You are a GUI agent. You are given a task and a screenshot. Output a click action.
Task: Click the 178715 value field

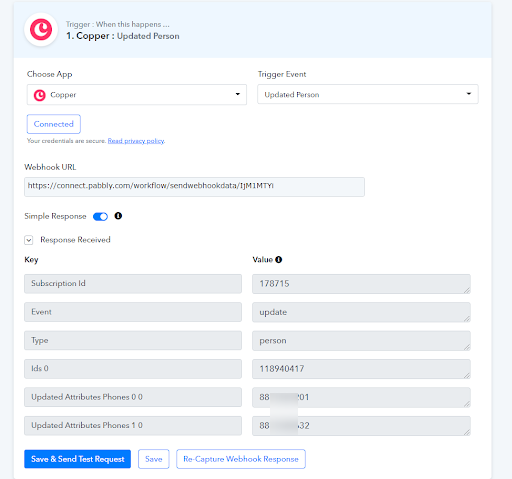tap(361, 284)
